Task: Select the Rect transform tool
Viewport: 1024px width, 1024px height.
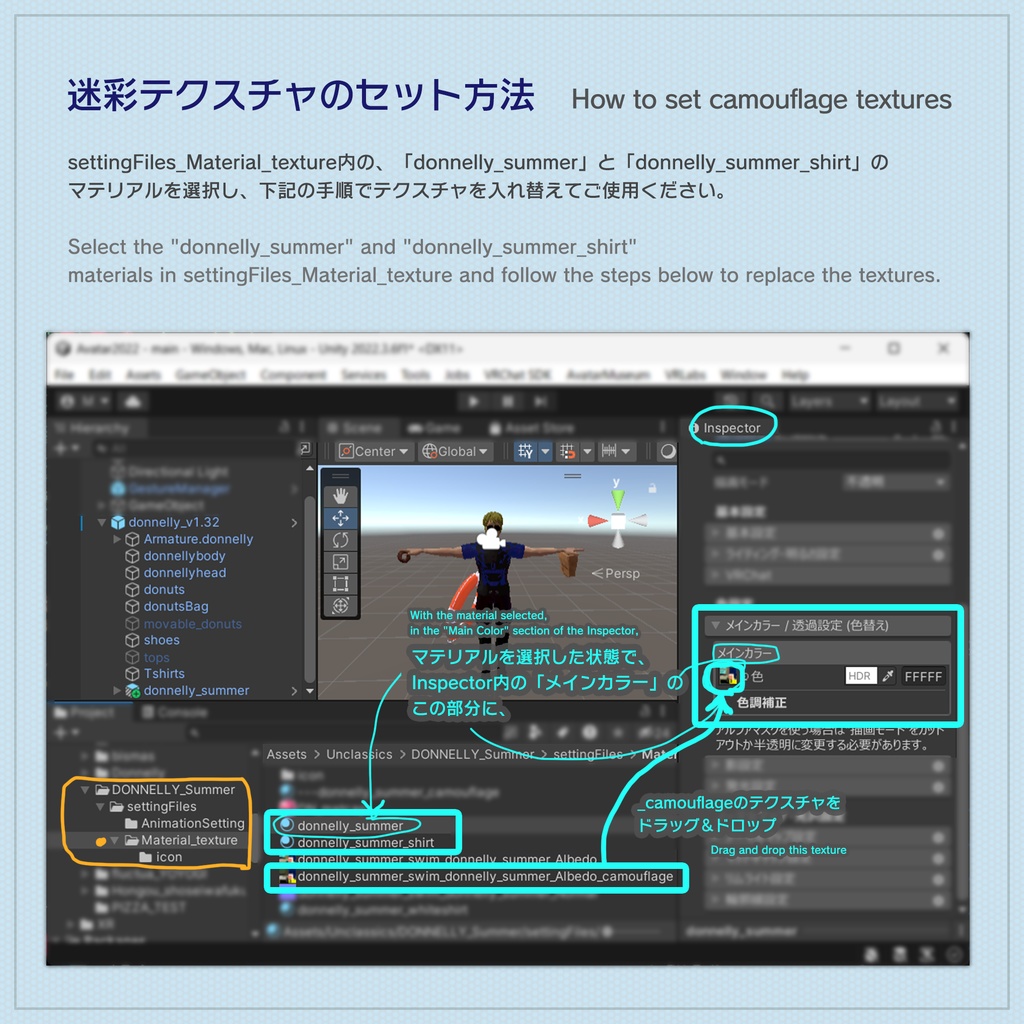Action: [x=340, y=583]
